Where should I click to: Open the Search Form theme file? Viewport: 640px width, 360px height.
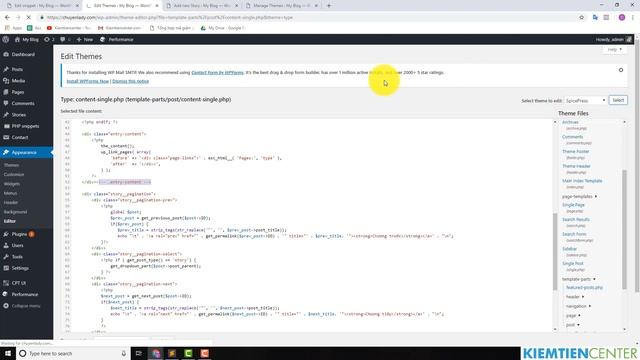[x=574, y=234]
